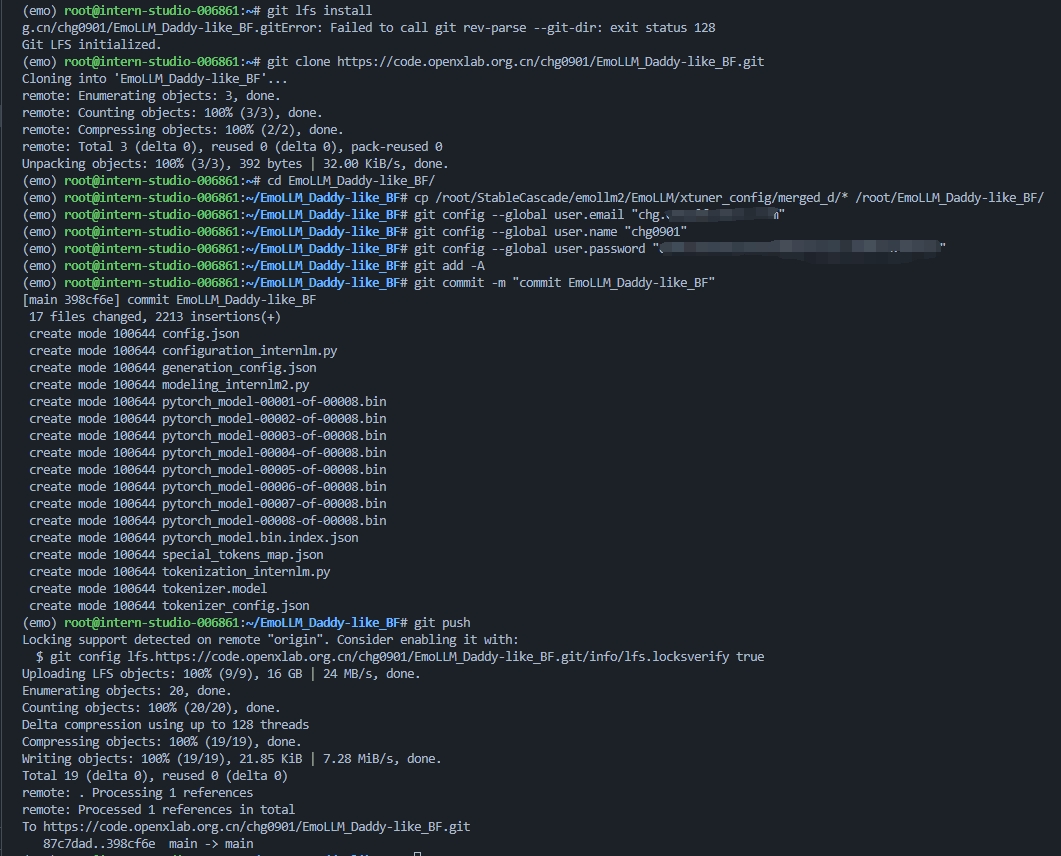This screenshot has height=856, width=1061.
Task: Select the special_tokens_map.json entry
Action: [242, 555]
